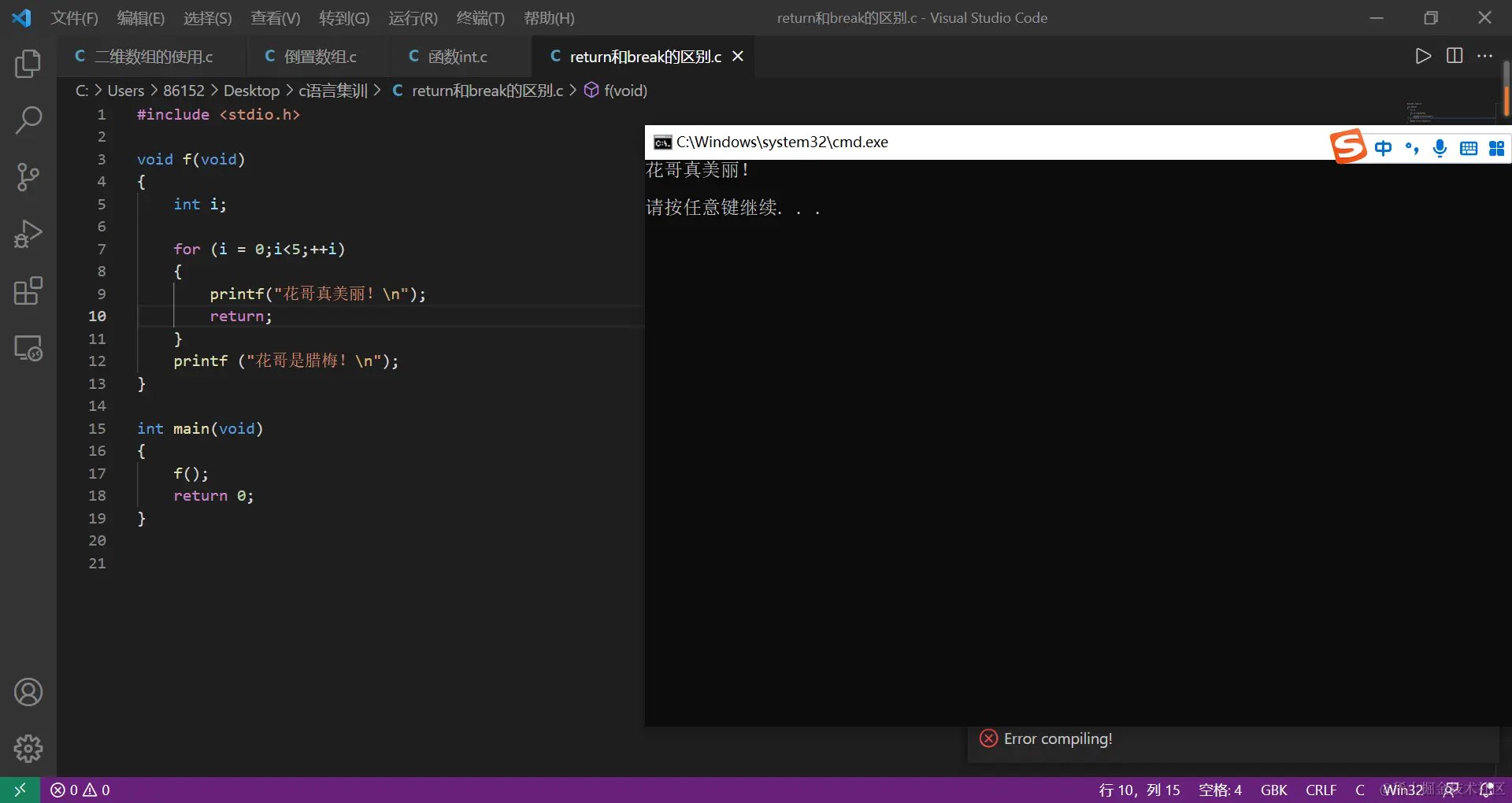Switch to 倒置数组.c tab
The width and height of the screenshot is (1512, 803).
pos(319,57)
